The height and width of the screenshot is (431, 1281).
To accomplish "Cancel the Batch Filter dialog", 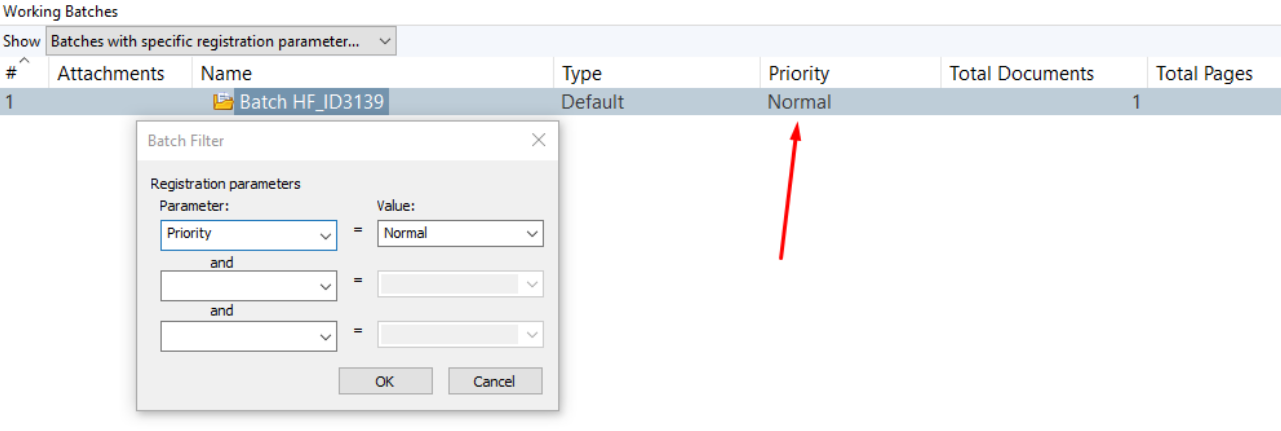I will coord(495,381).
